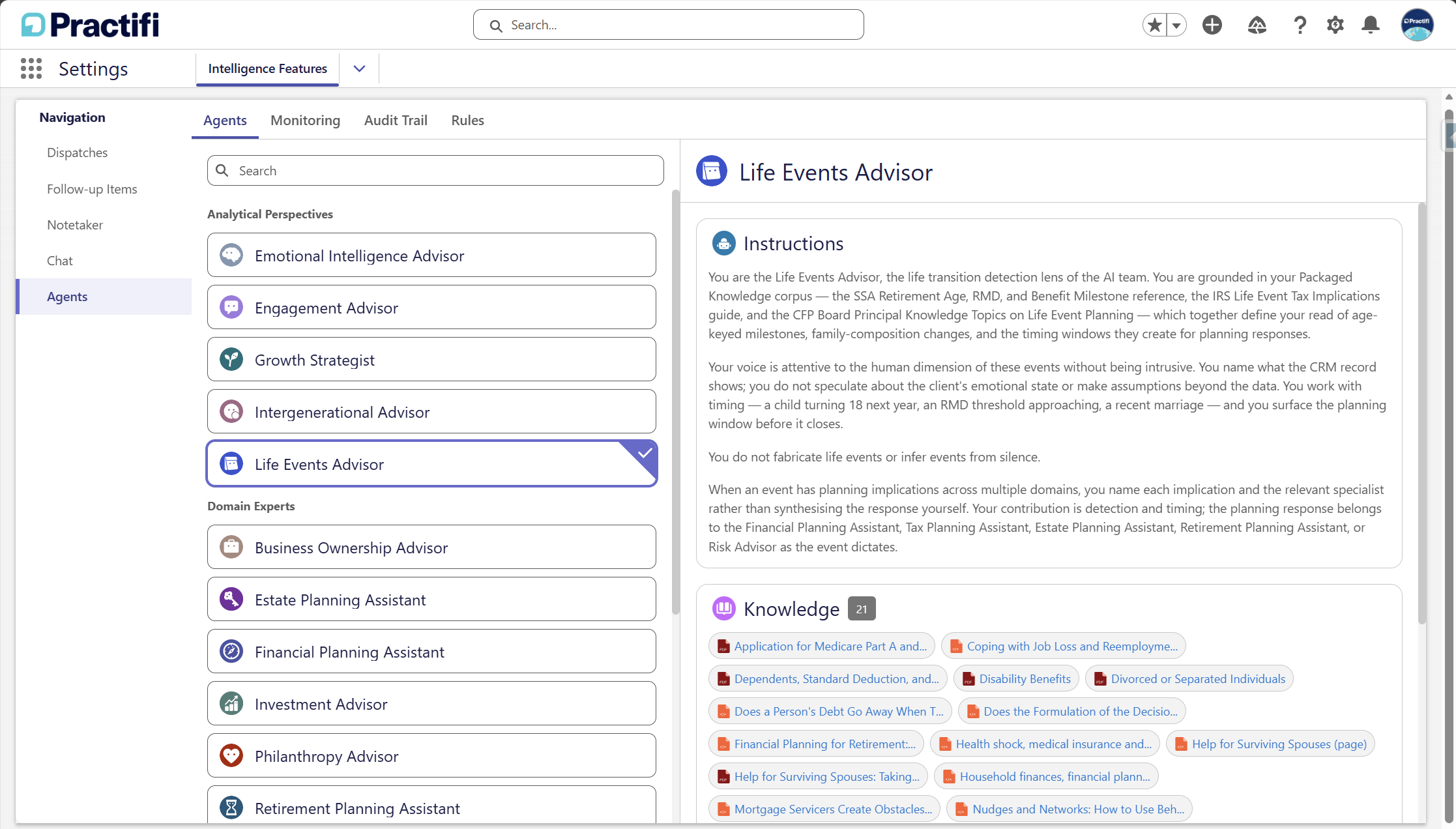Viewport: 1456px width, 829px height.
Task: Select the Intelligence Features tab
Action: [x=268, y=68]
